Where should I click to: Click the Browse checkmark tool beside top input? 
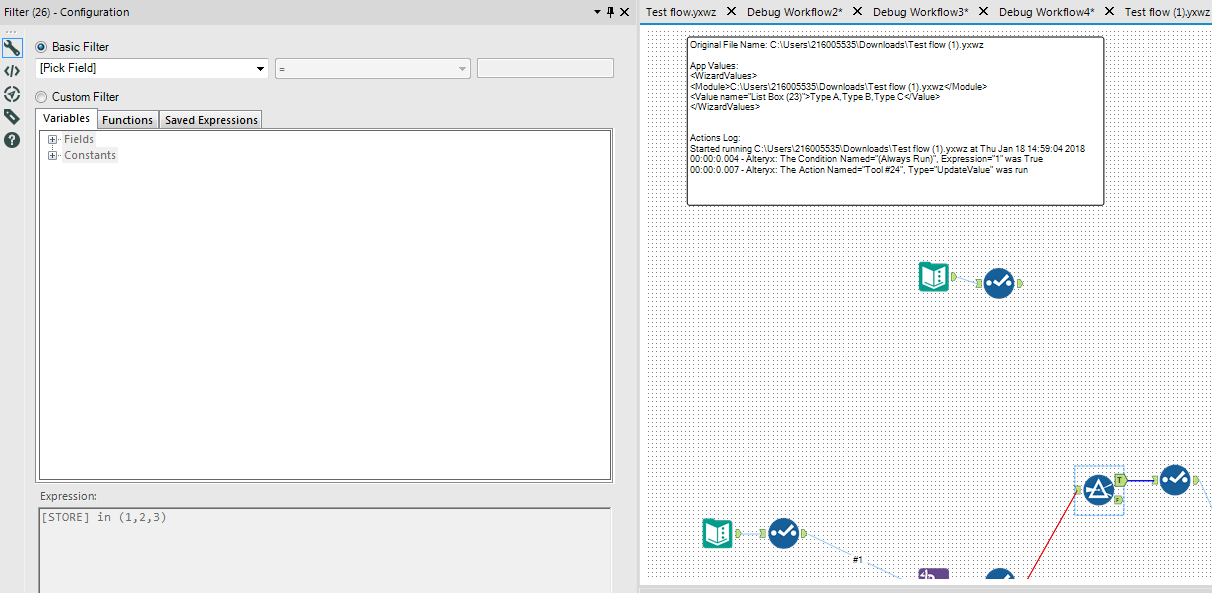click(x=999, y=283)
